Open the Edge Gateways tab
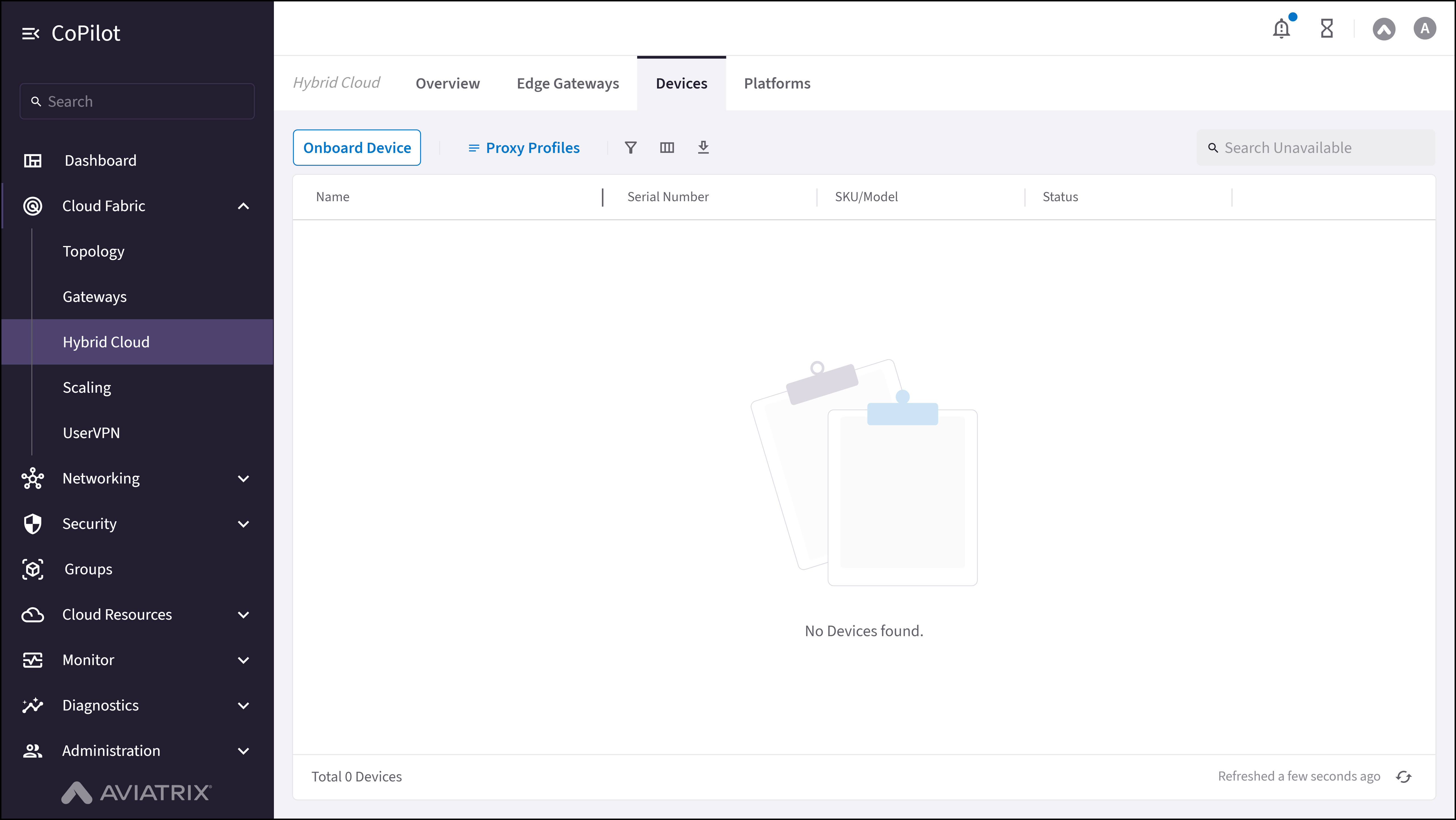The width and height of the screenshot is (1456, 820). [567, 83]
